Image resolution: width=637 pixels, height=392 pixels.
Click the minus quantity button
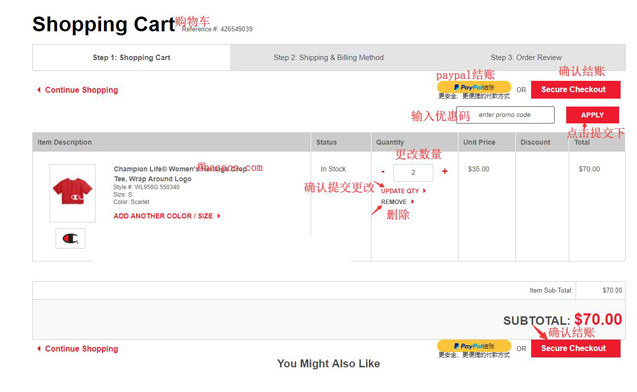pos(383,172)
